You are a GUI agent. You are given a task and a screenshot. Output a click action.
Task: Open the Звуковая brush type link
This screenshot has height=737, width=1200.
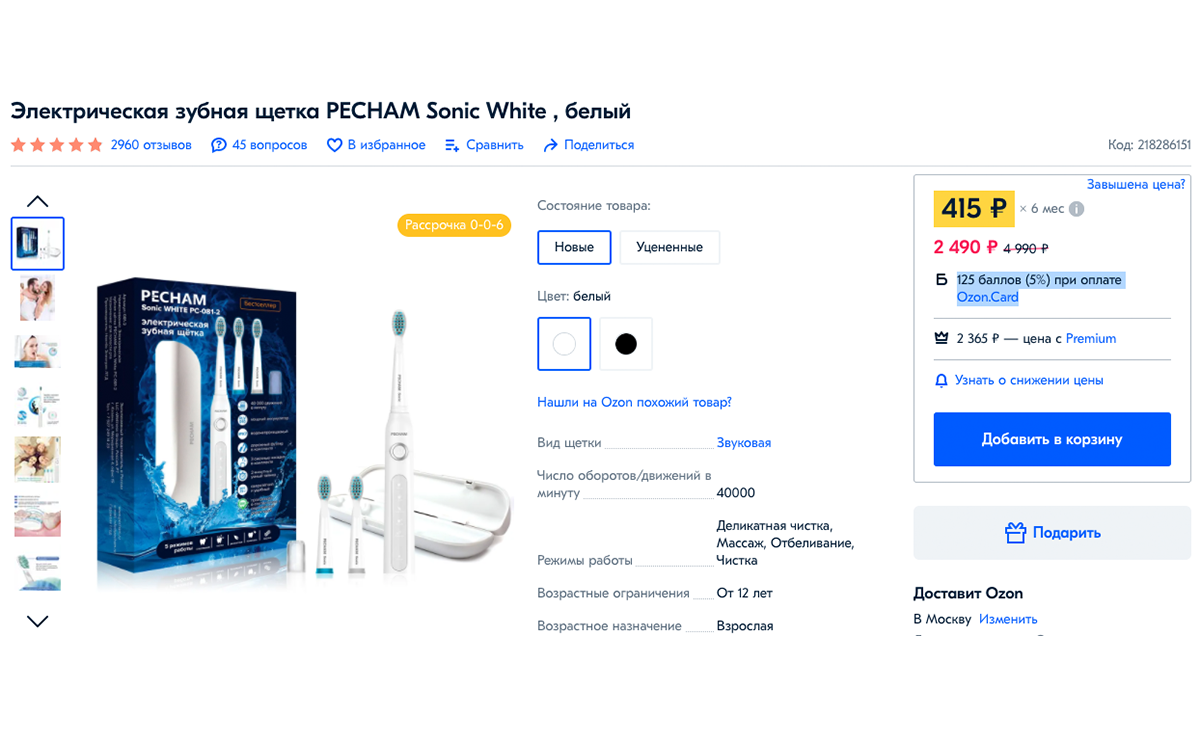[x=744, y=442]
